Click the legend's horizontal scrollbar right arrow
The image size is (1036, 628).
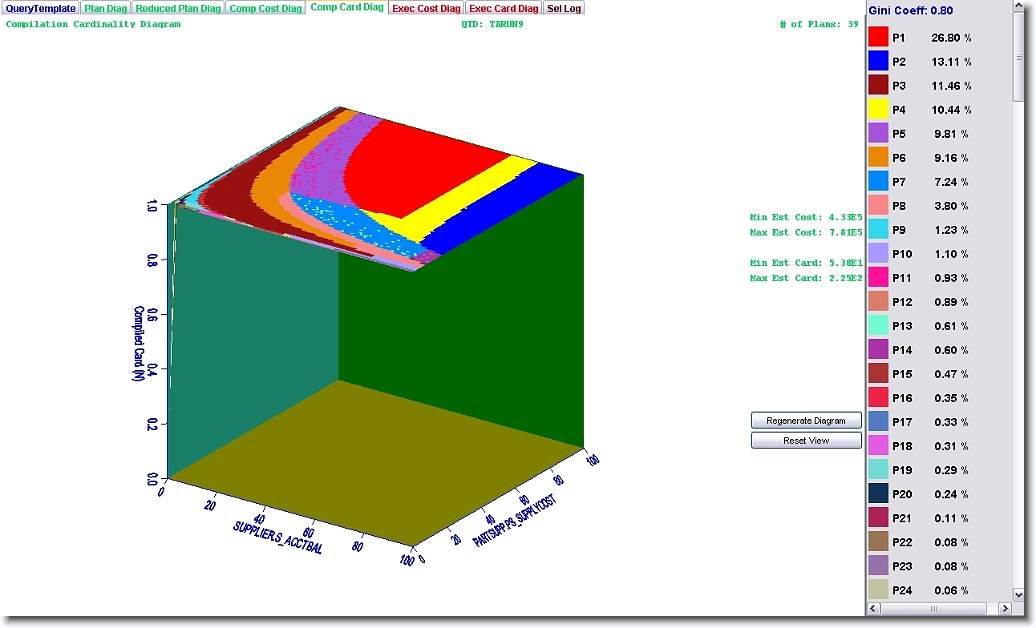click(x=1004, y=608)
